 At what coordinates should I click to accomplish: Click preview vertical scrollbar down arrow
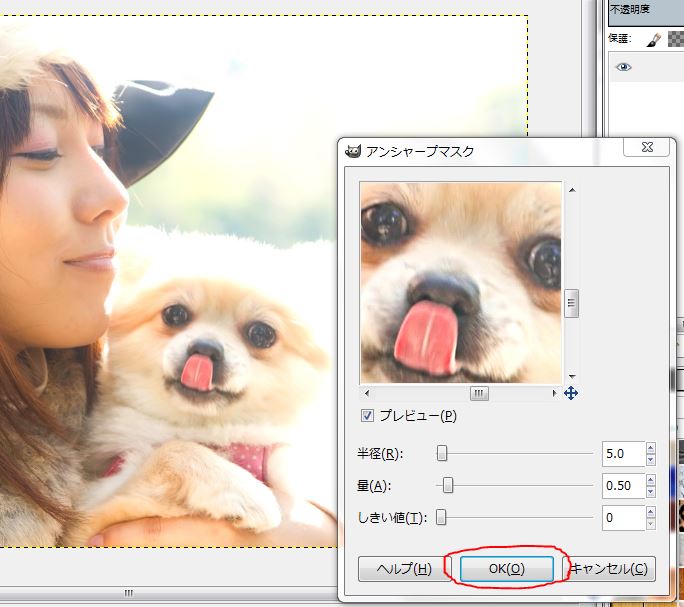[x=572, y=376]
